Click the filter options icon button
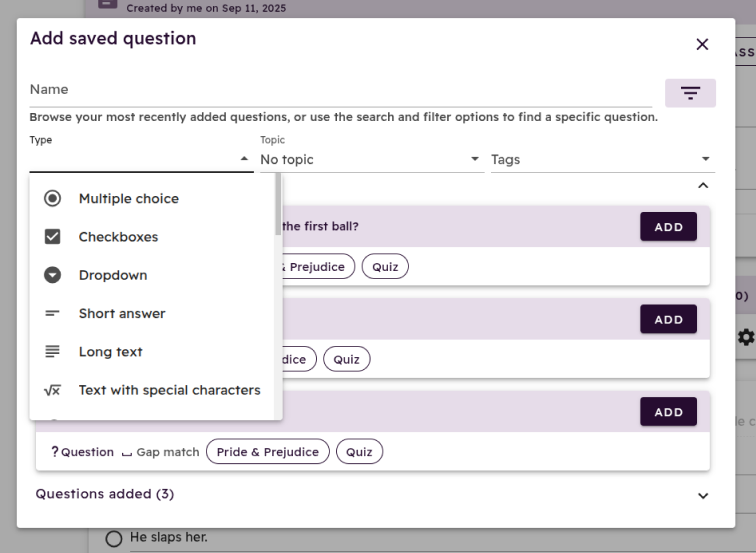Screen dimensions: 756x553 tap(690, 93)
